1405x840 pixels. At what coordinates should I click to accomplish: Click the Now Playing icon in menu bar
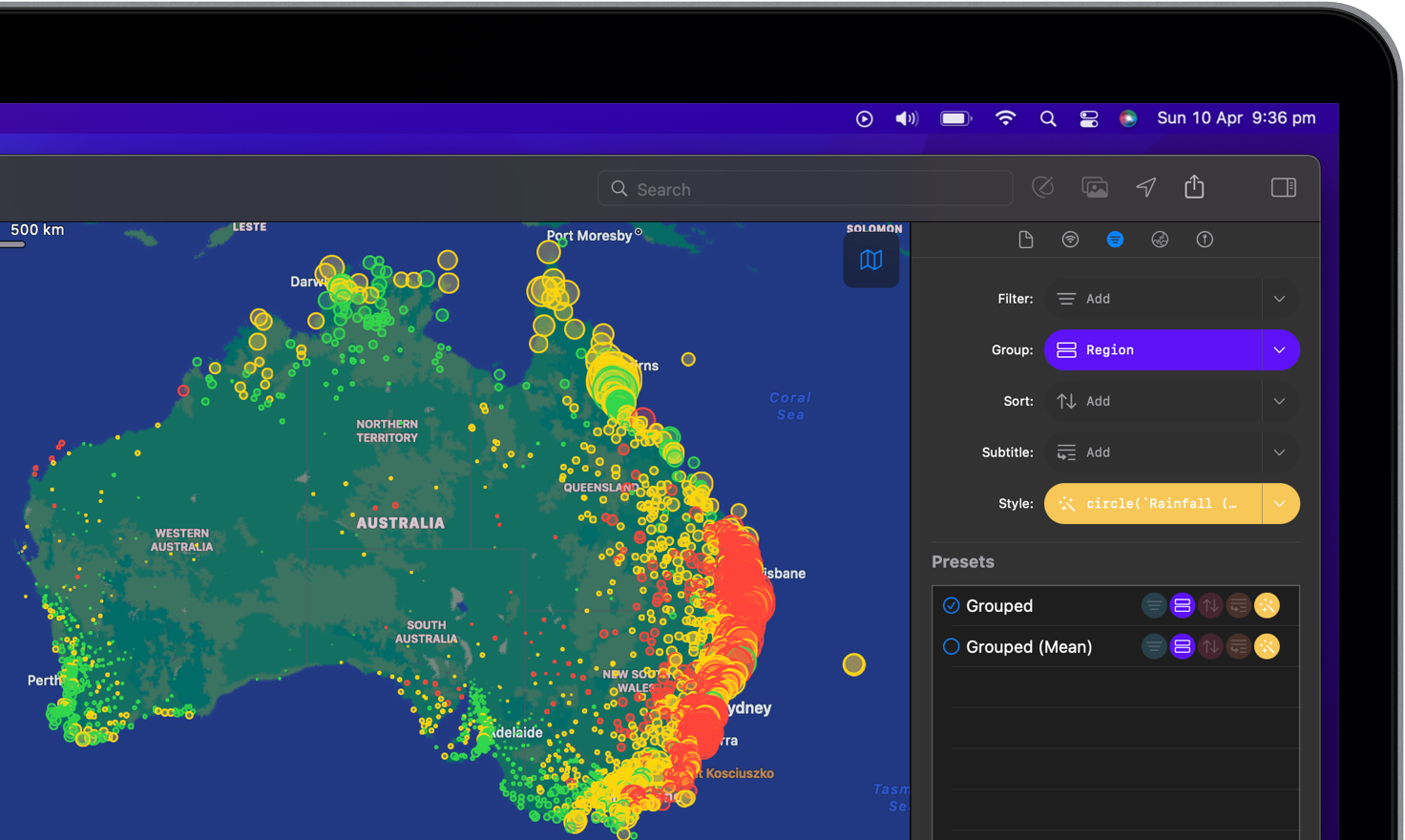(865, 118)
